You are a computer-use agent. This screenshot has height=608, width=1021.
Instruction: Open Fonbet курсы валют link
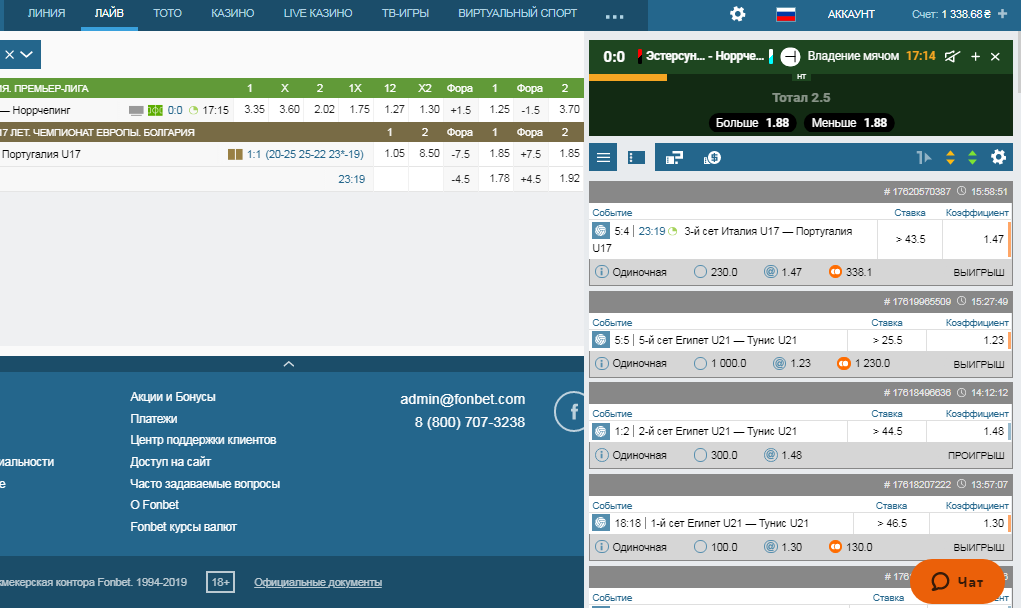pyautogui.click(x=184, y=527)
